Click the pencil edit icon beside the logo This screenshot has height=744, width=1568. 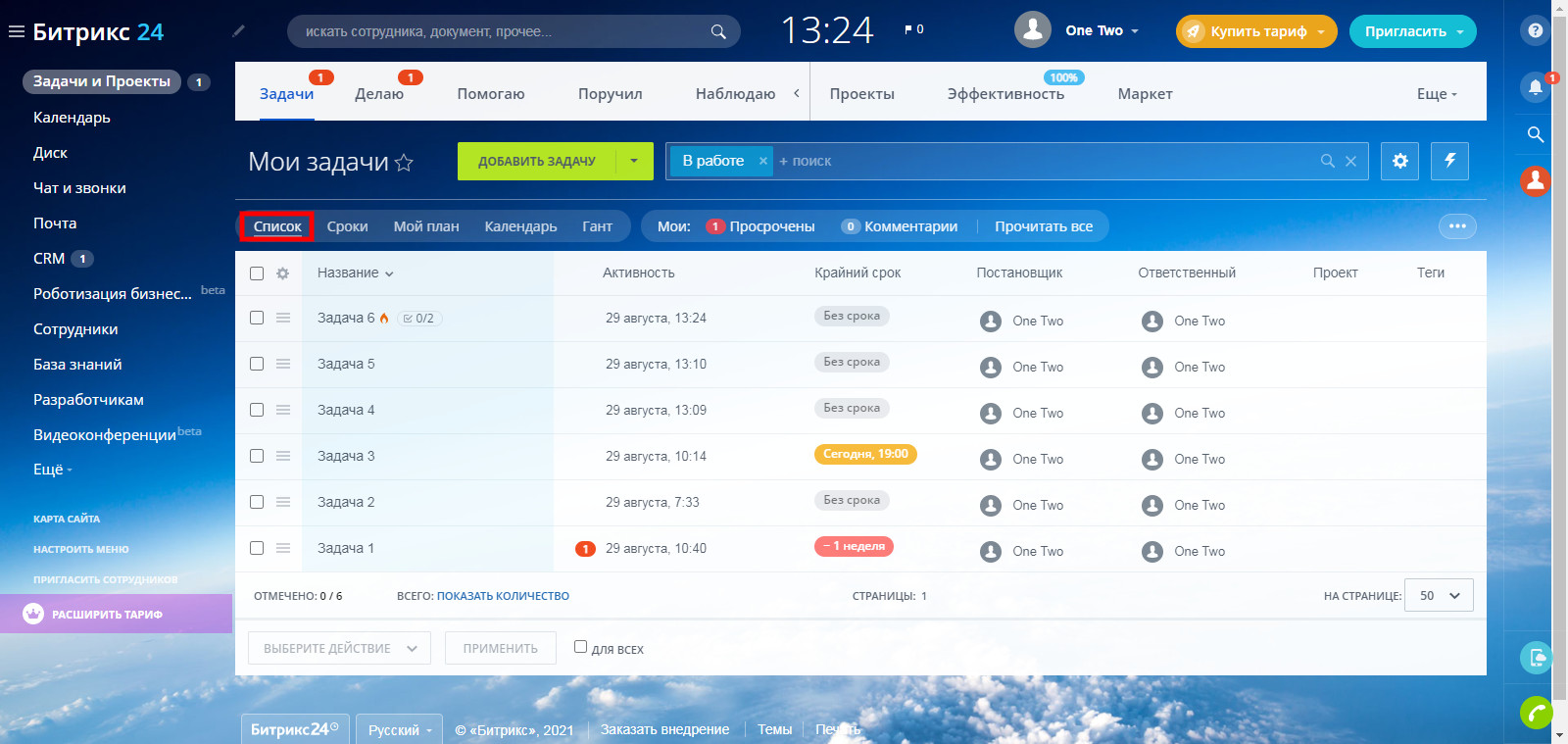(238, 31)
